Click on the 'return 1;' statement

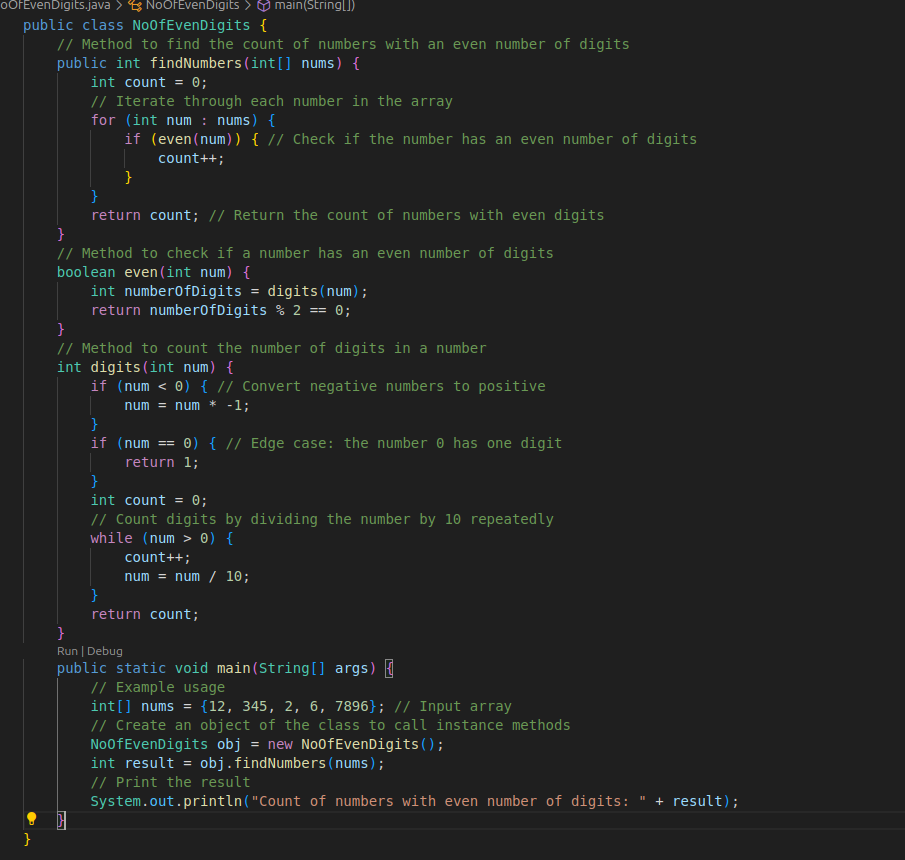pos(162,462)
